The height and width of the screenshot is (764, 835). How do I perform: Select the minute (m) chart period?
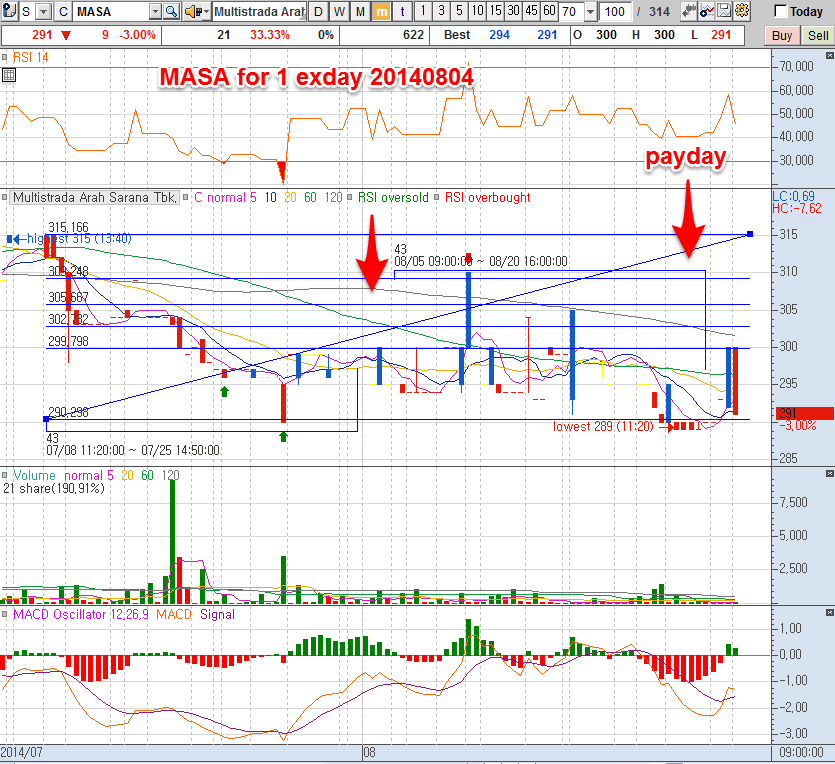(x=381, y=11)
